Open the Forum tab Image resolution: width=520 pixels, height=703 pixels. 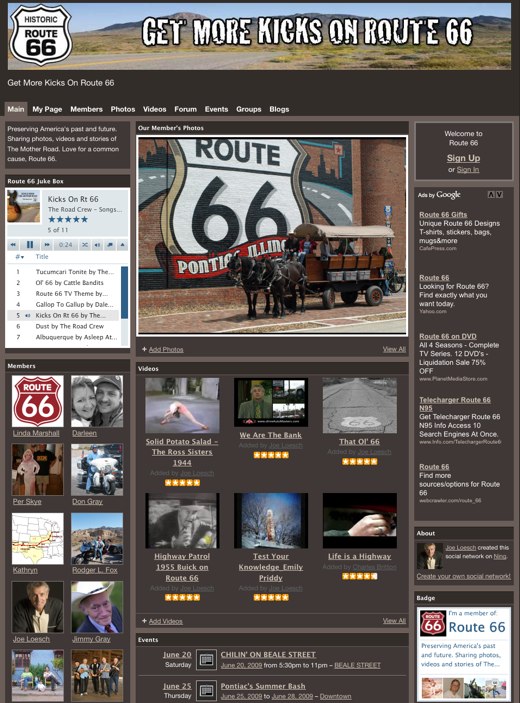[x=186, y=109]
